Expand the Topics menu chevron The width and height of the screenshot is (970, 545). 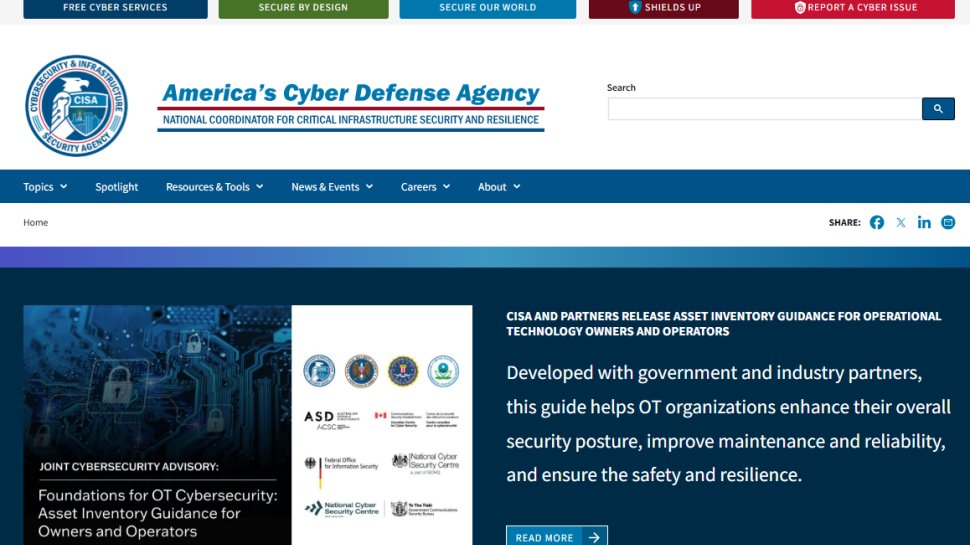coord(64,187)
